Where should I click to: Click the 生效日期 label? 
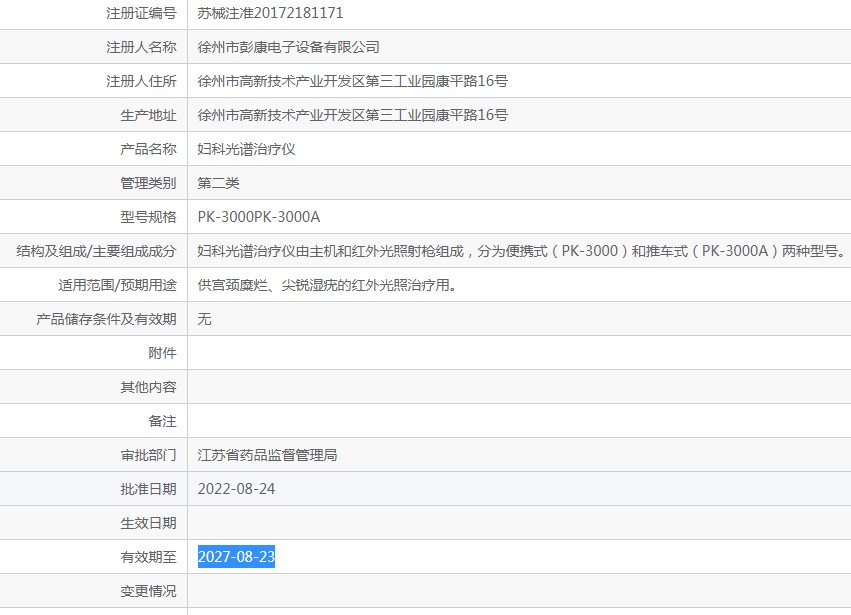tap(148, 523)
